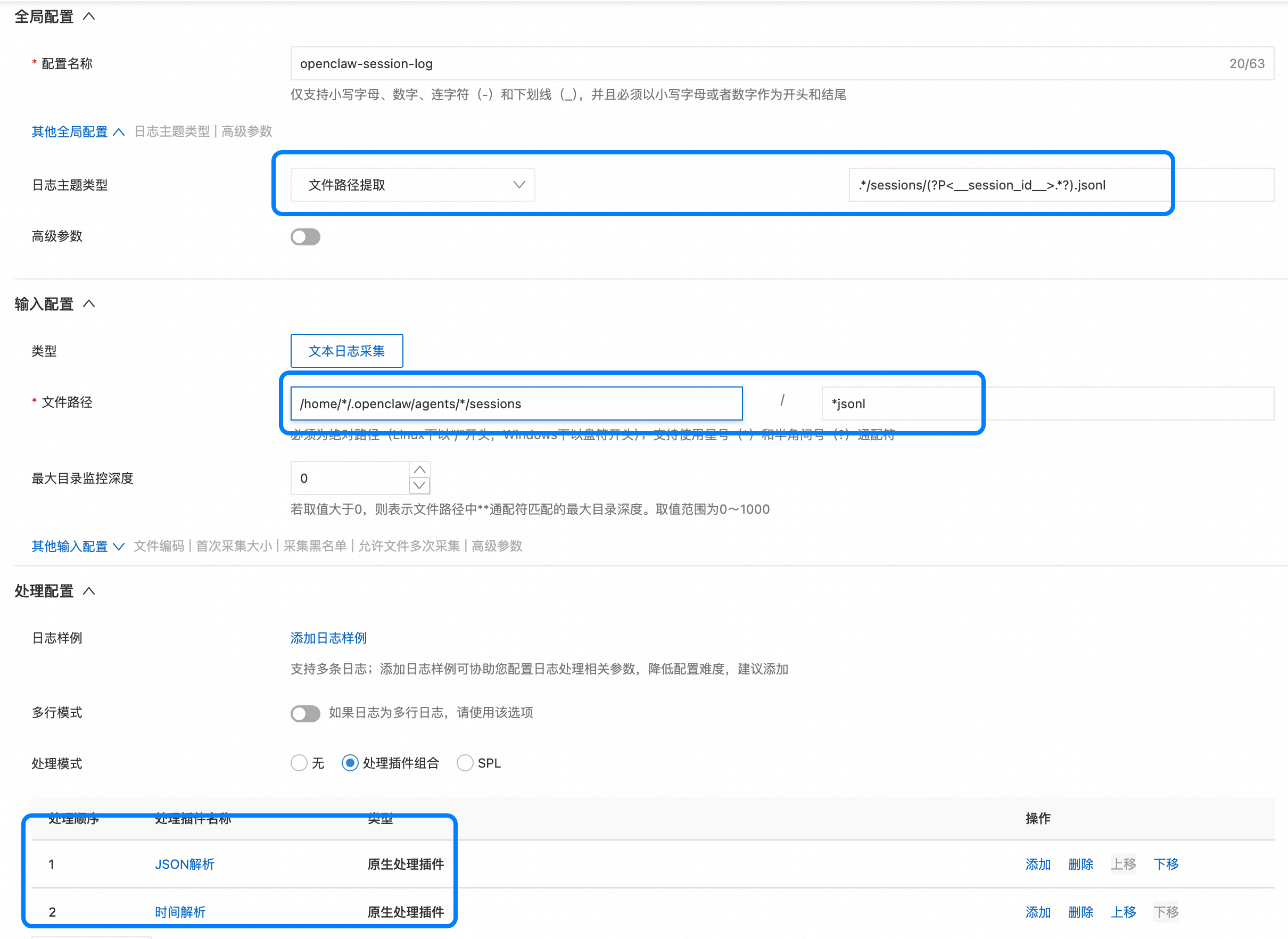Open the JSON解析 plugin link
Screen dimensions: 1288x939
coord(184,864)
